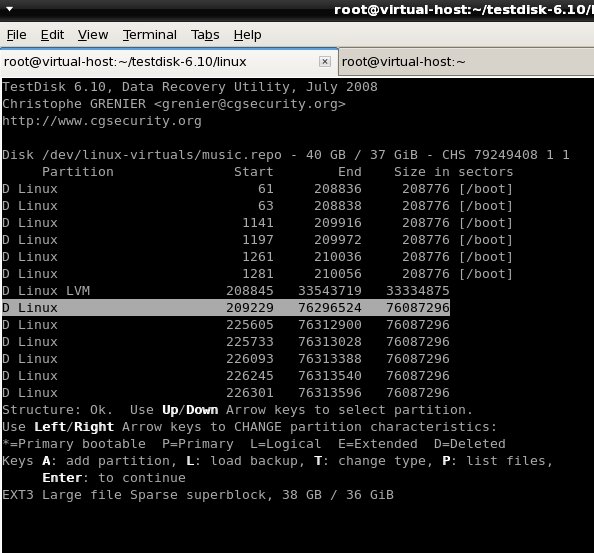This screenshot has height=553, width=594.
Task: Click the http://www.cgsecurity.org URL text
Action: 102,121
